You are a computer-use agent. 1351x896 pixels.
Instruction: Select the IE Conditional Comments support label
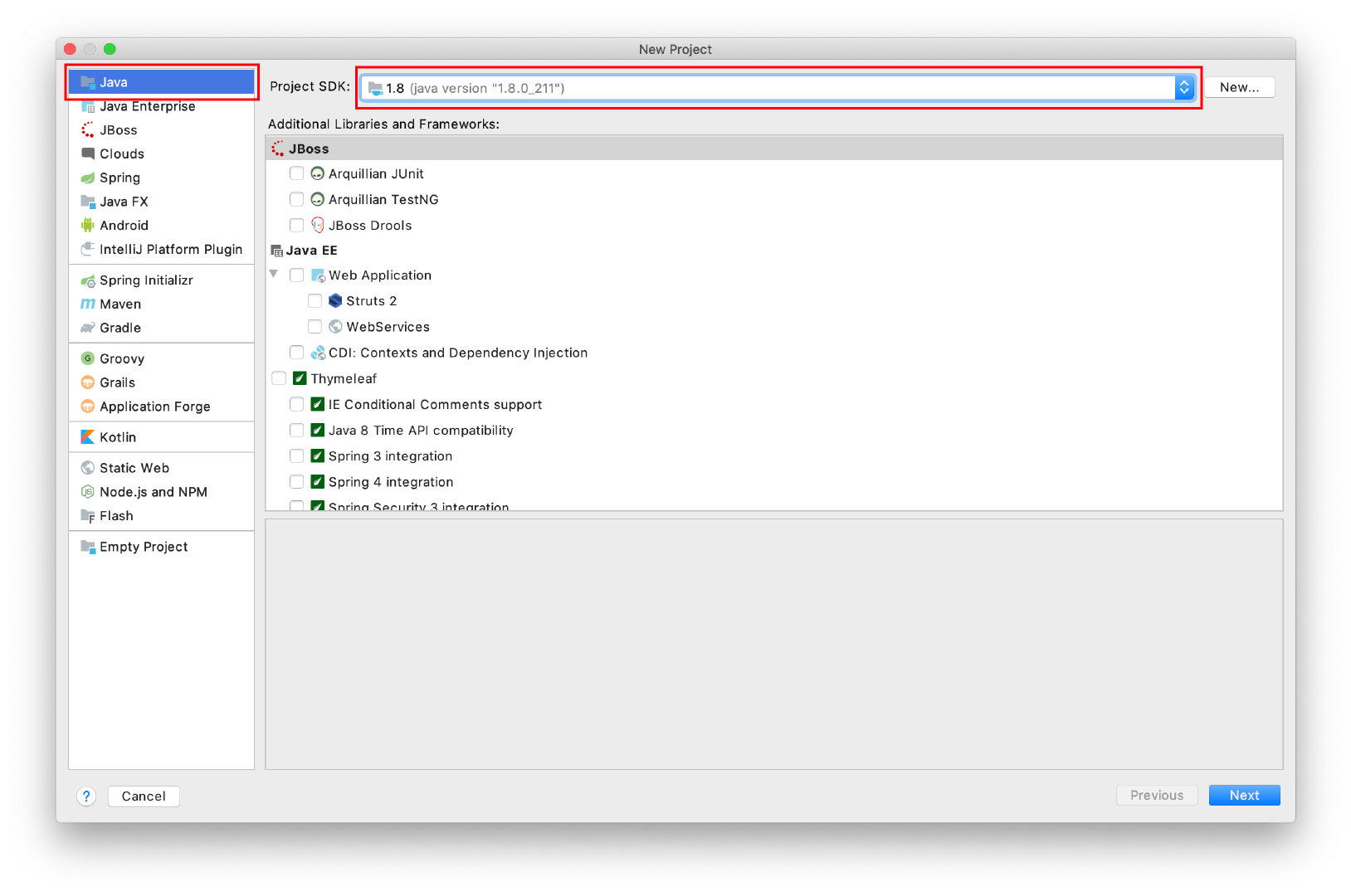[x=435, y=404]
